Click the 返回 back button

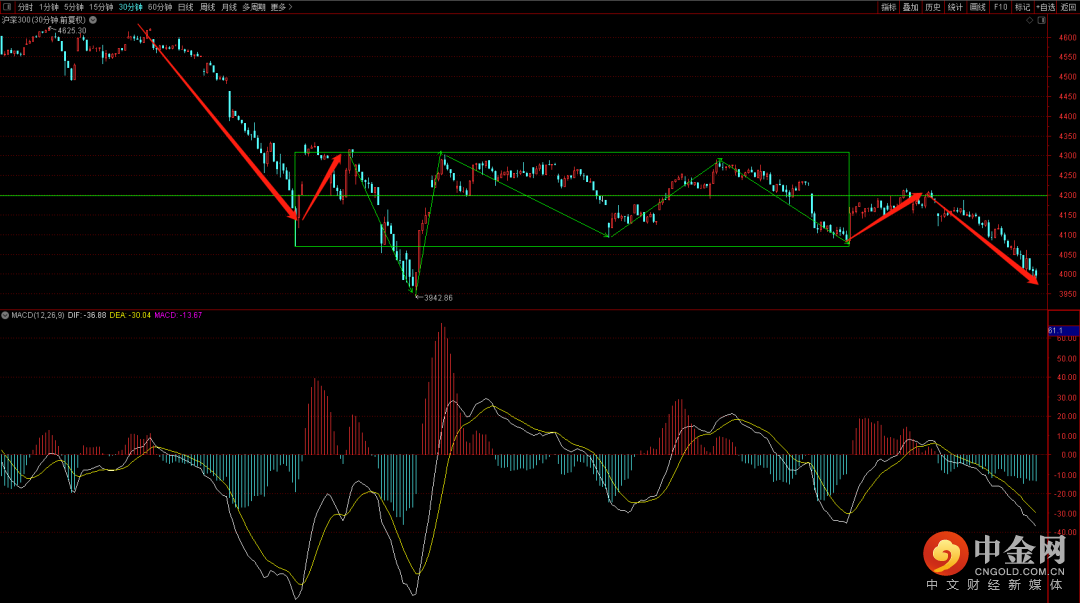[x=1068, y=7]
